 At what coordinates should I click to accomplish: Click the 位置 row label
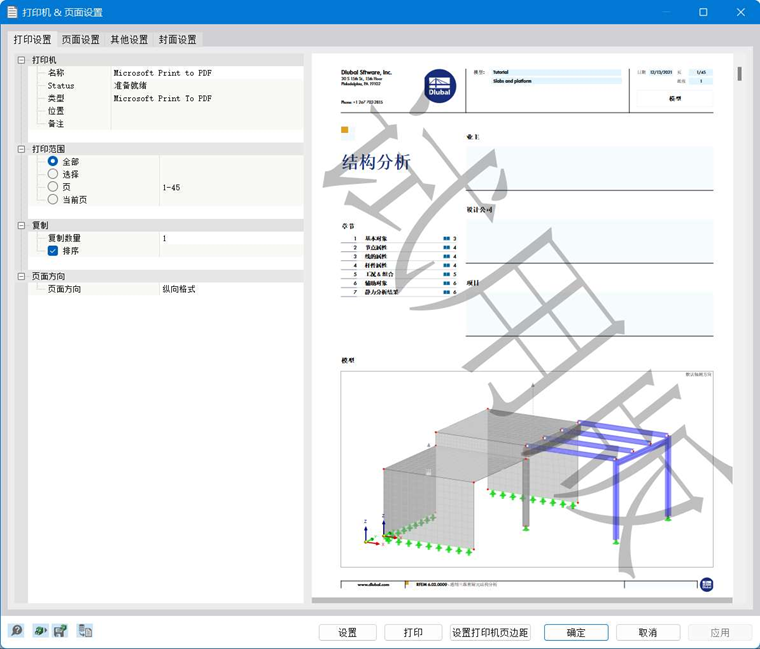tap(56, 111)
